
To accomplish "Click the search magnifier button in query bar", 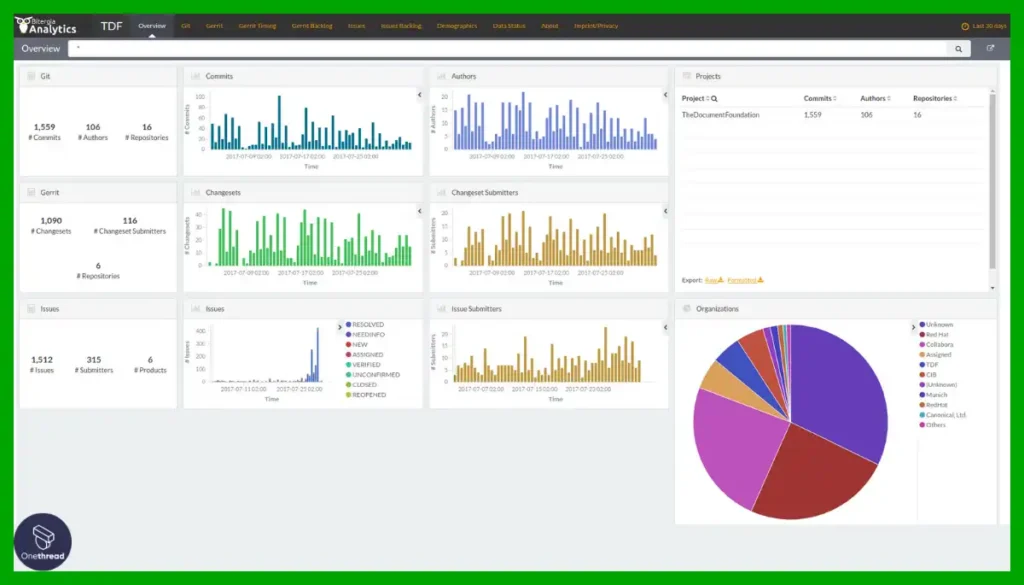I will (x=958, y=49).
